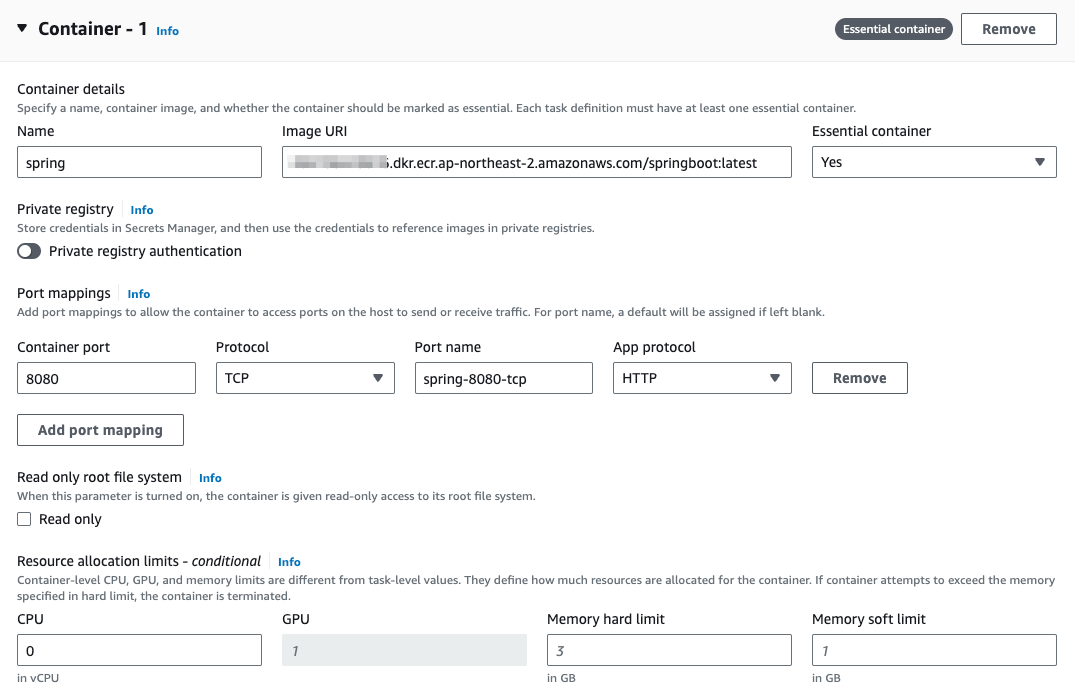
Task: Open Info link next to Port mappings
Action: [139, 294]
